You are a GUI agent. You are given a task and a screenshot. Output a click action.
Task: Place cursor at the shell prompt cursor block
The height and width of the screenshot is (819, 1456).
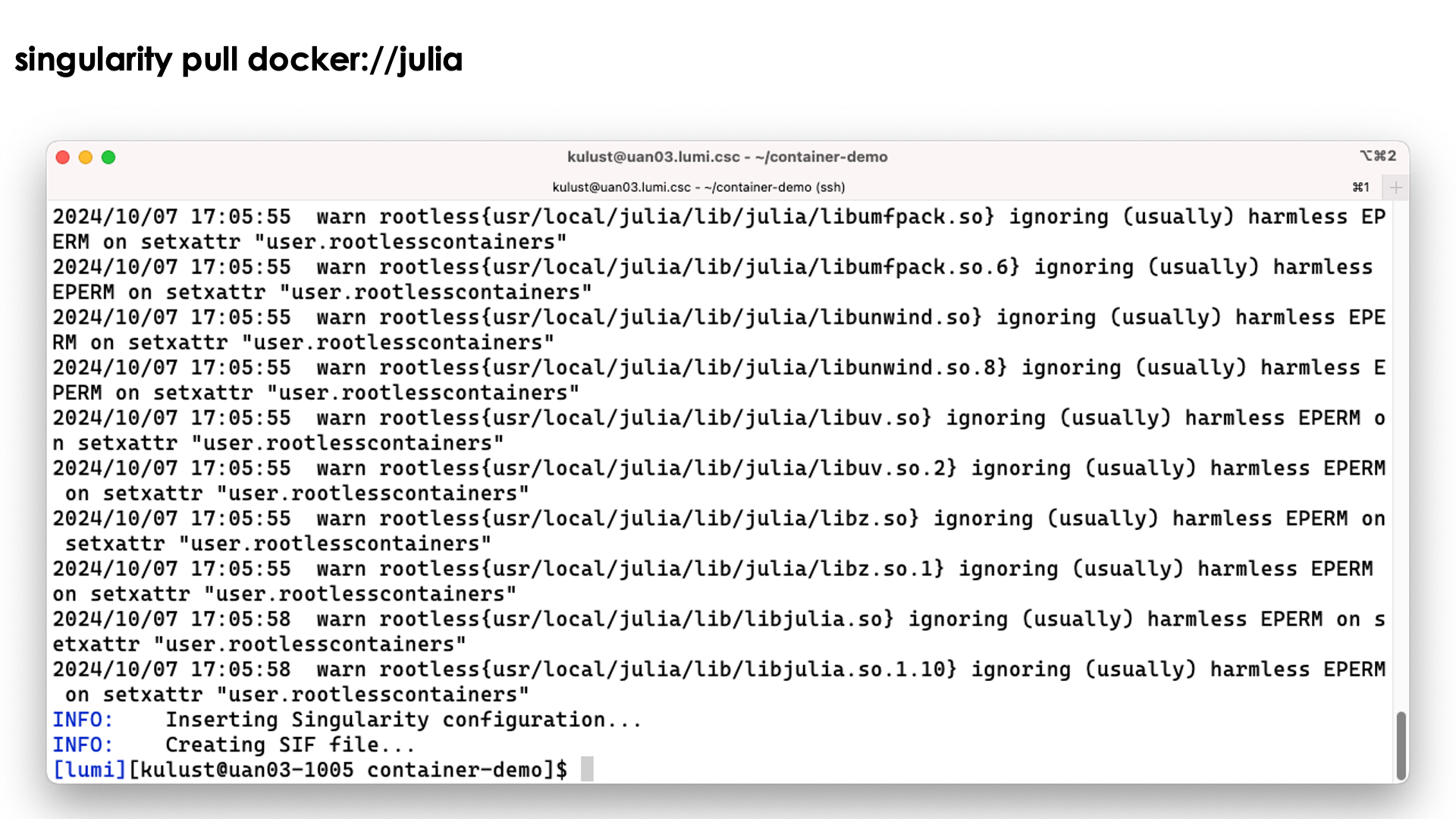tap(587, 769)
